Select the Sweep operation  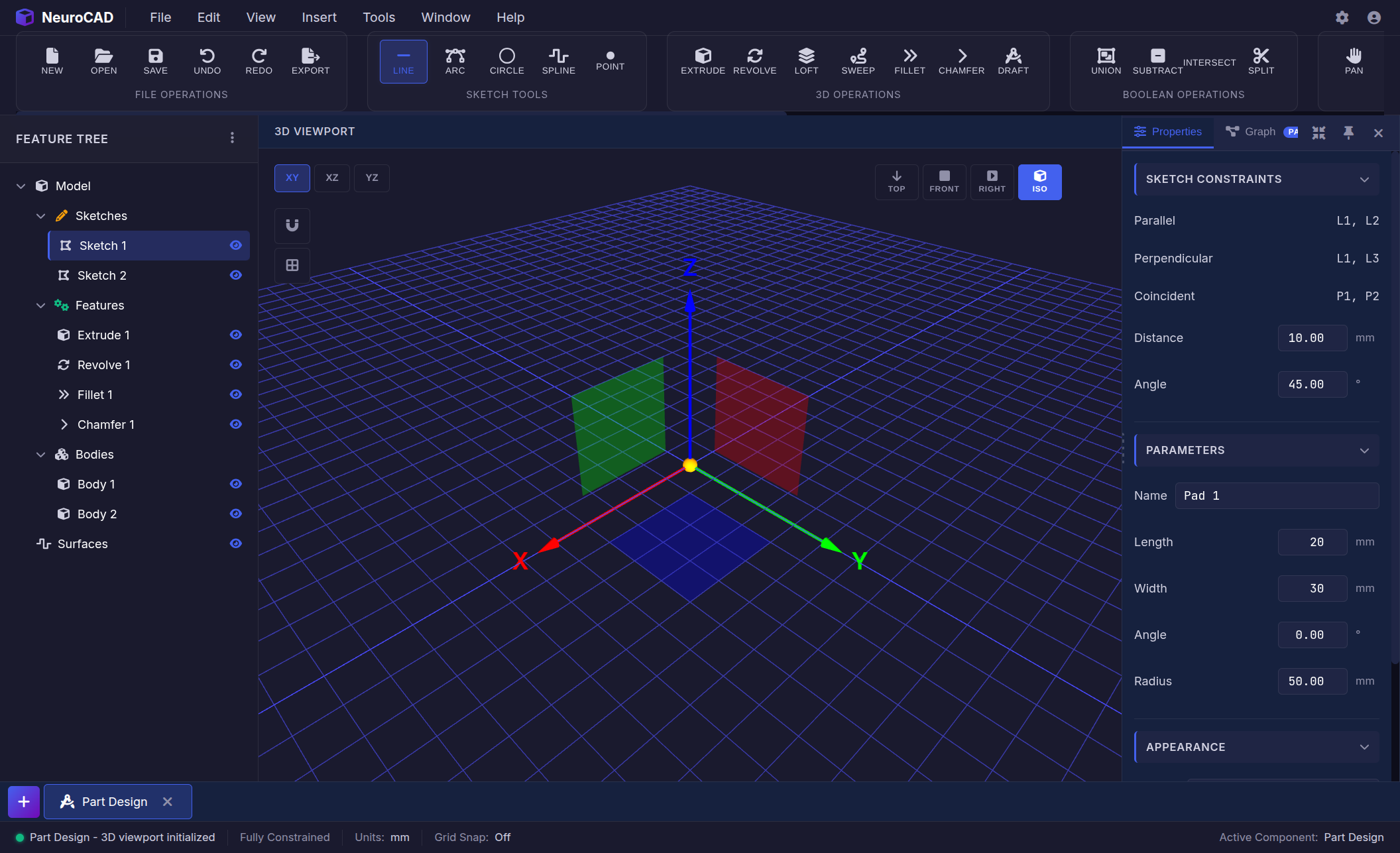coord(858,61)
